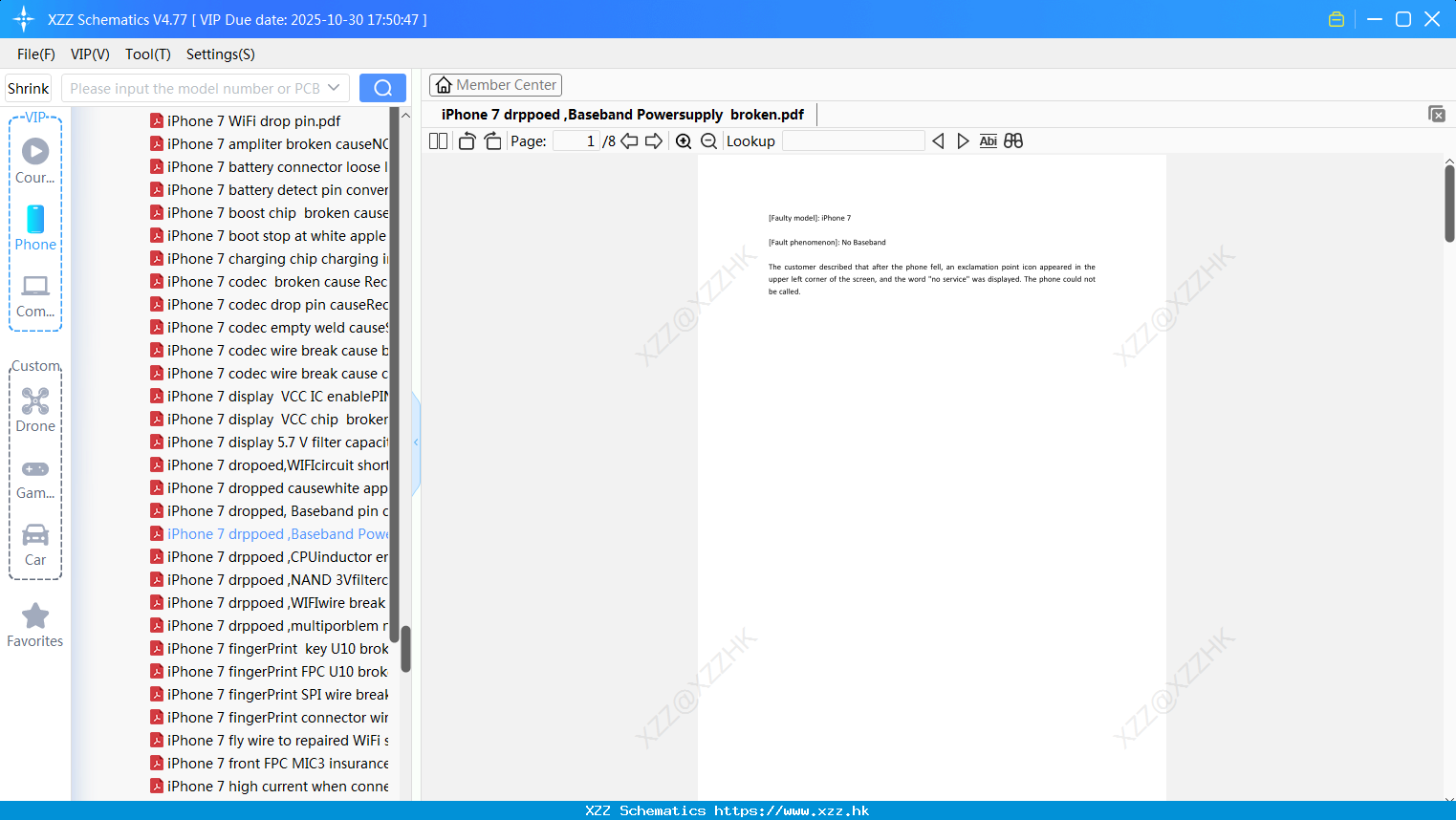Click the blue search button
Screen dimensions: 1456x820
(382, 88)
